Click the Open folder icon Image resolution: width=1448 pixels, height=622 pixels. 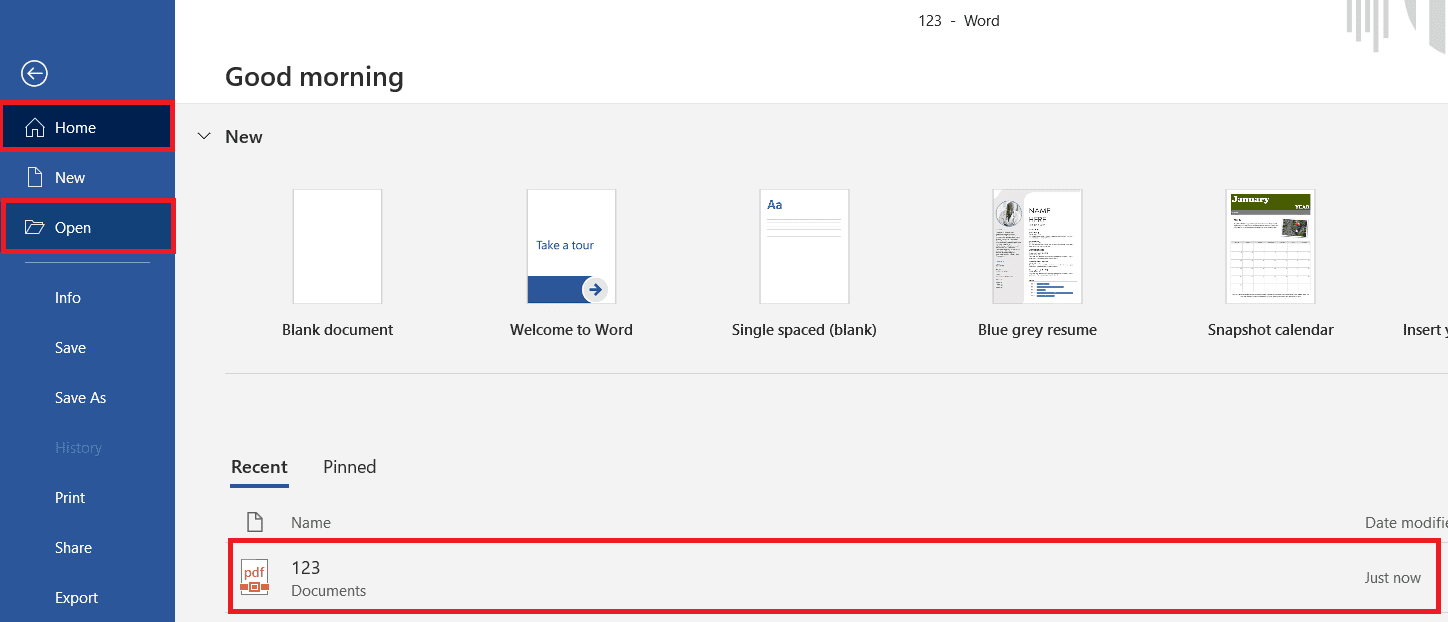pyautogui.click(x=35, y=228)
